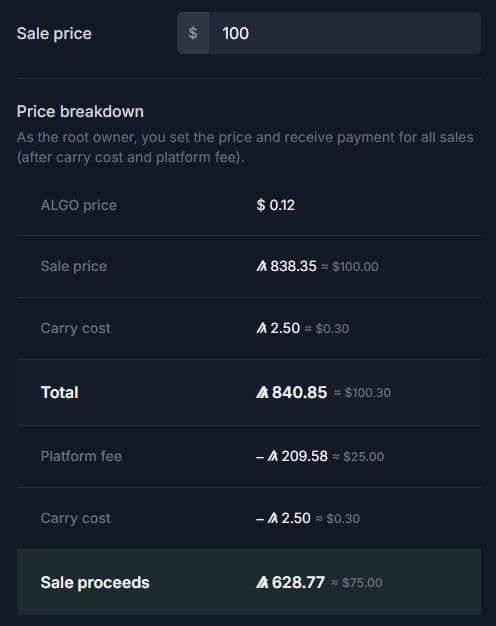
Task: Click the Total 840.85 amount
Action: point(300,392)
